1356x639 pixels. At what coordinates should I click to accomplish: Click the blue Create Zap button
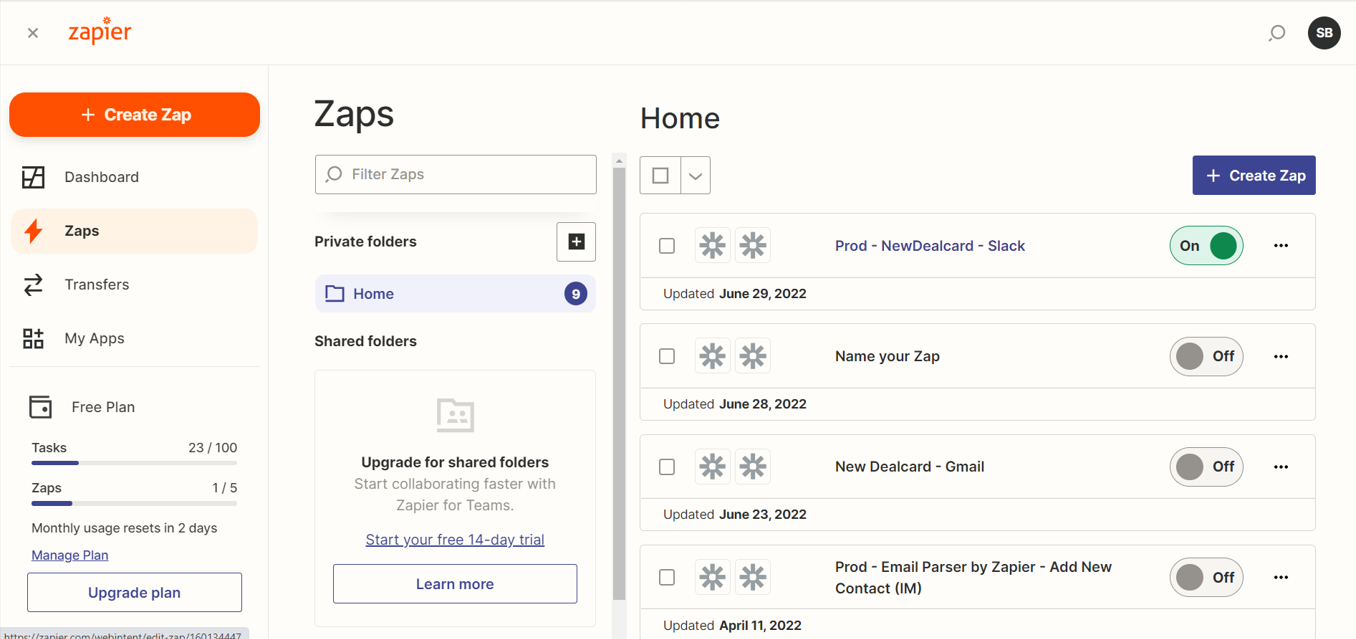click(x=1254, y=176)
